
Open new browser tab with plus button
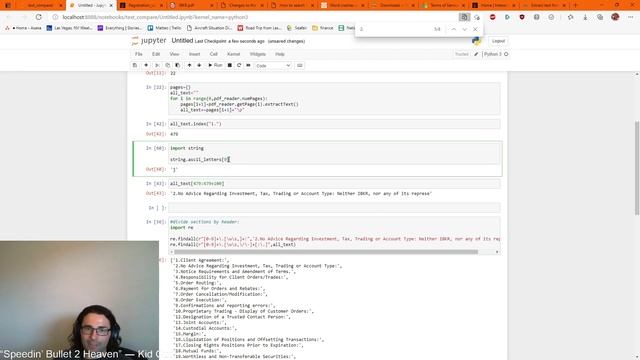coord(576,5)
